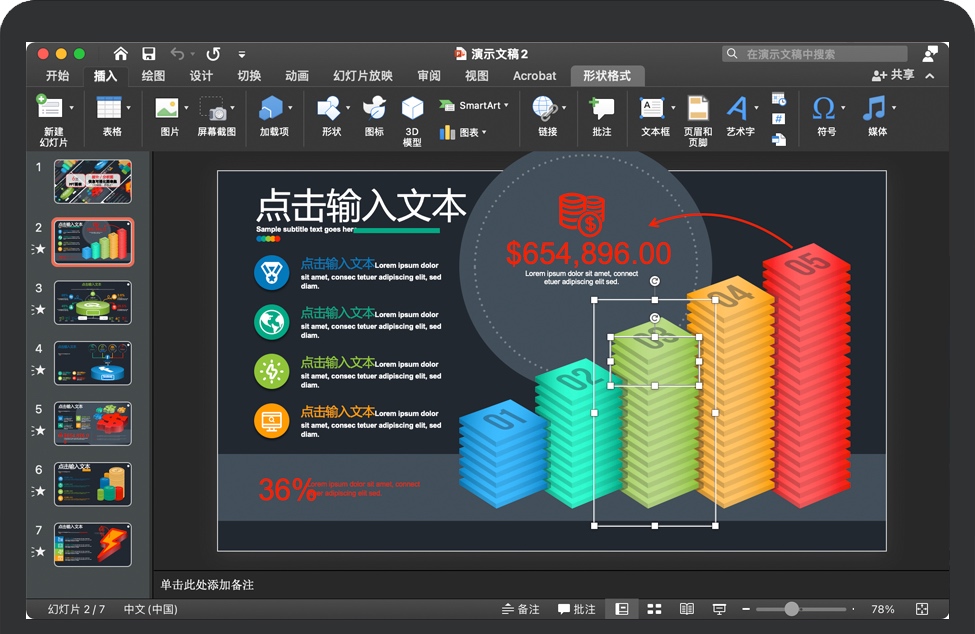
Task: Start slideshow from the status bar icon
Action: point(719,609)
